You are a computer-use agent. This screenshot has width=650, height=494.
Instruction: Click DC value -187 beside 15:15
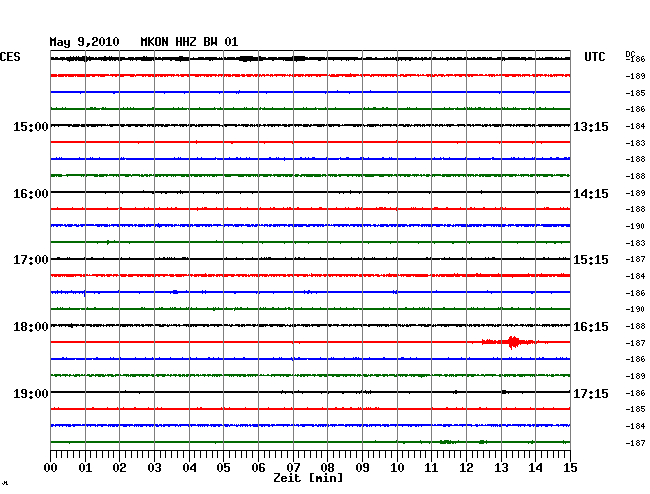tap(635, 259)
